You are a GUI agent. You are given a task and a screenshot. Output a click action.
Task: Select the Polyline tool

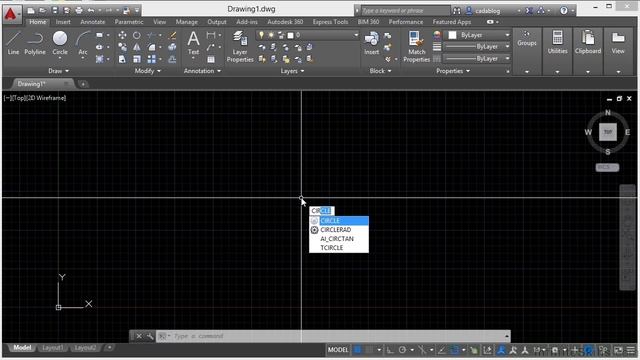click(x=35, y=43)
